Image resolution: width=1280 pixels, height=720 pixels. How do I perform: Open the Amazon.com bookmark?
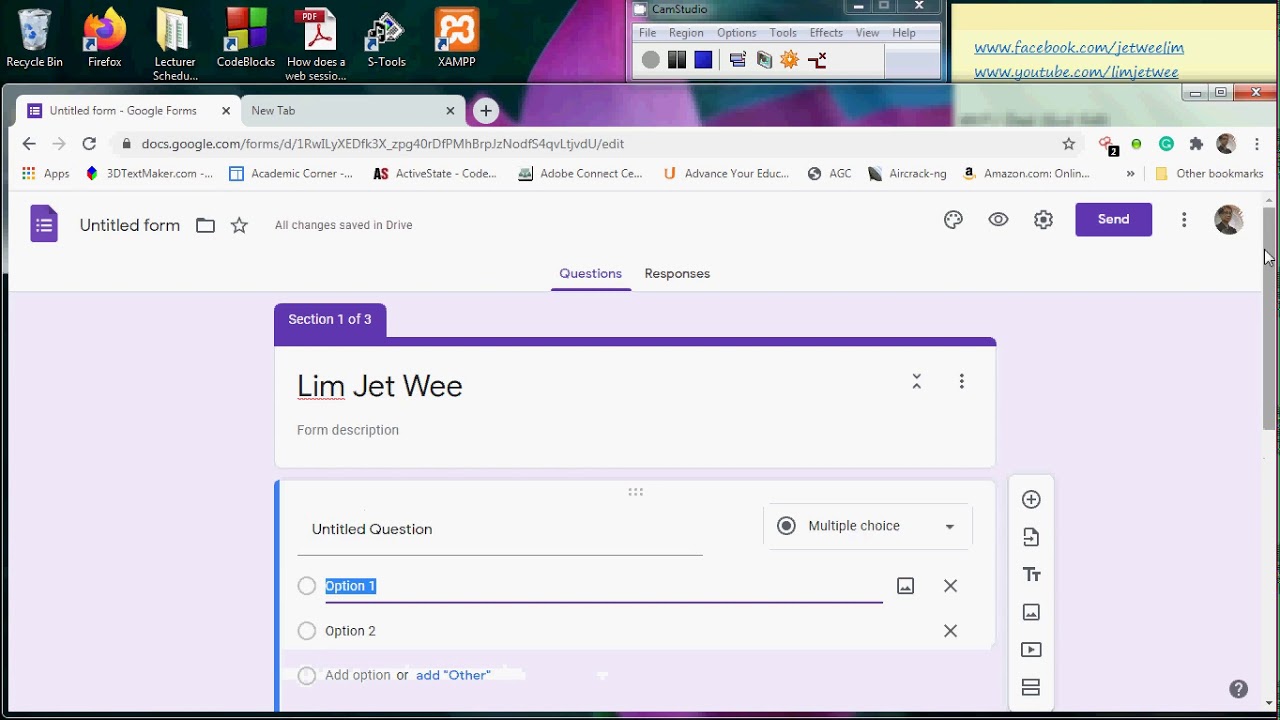(x=1026, y=174)
